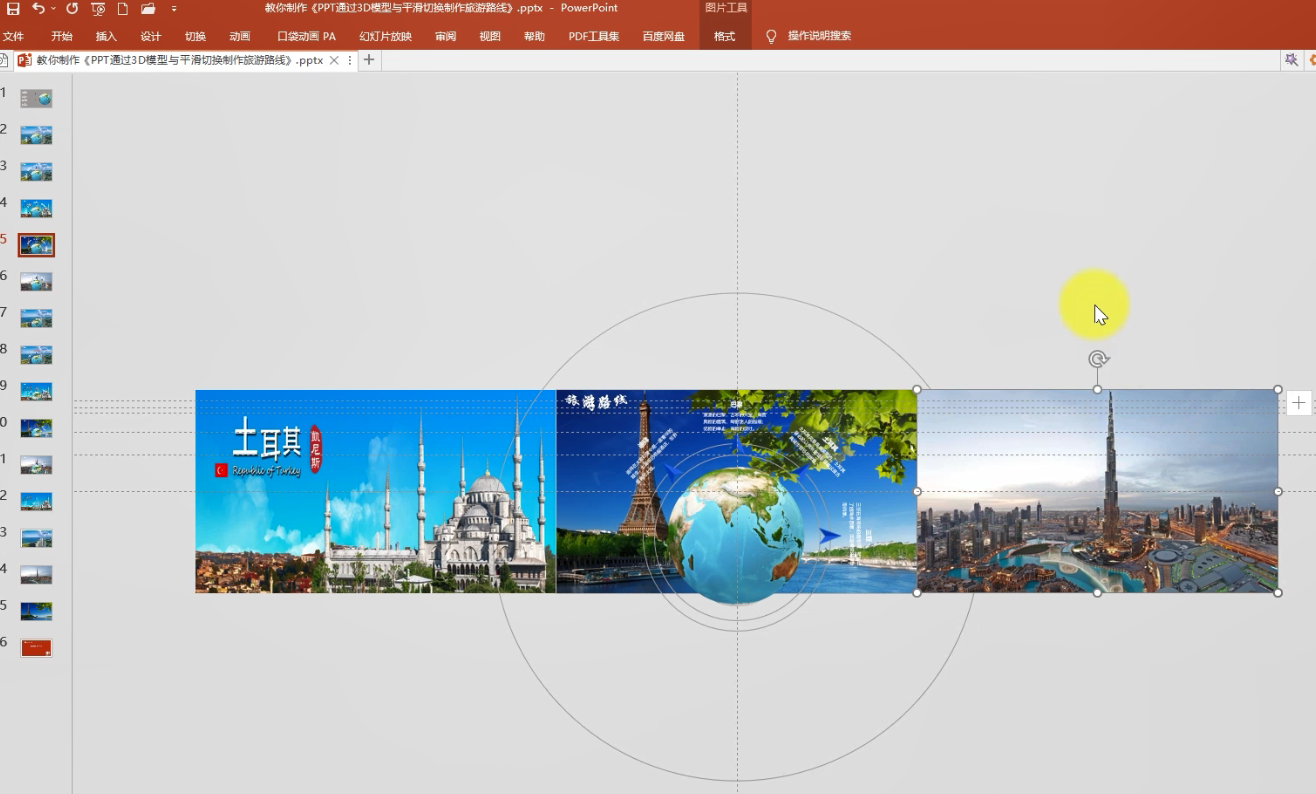Viewport: 1316px width, 794px height.
Task: Open the PDF工具集 tab
Action: [594, 36]
